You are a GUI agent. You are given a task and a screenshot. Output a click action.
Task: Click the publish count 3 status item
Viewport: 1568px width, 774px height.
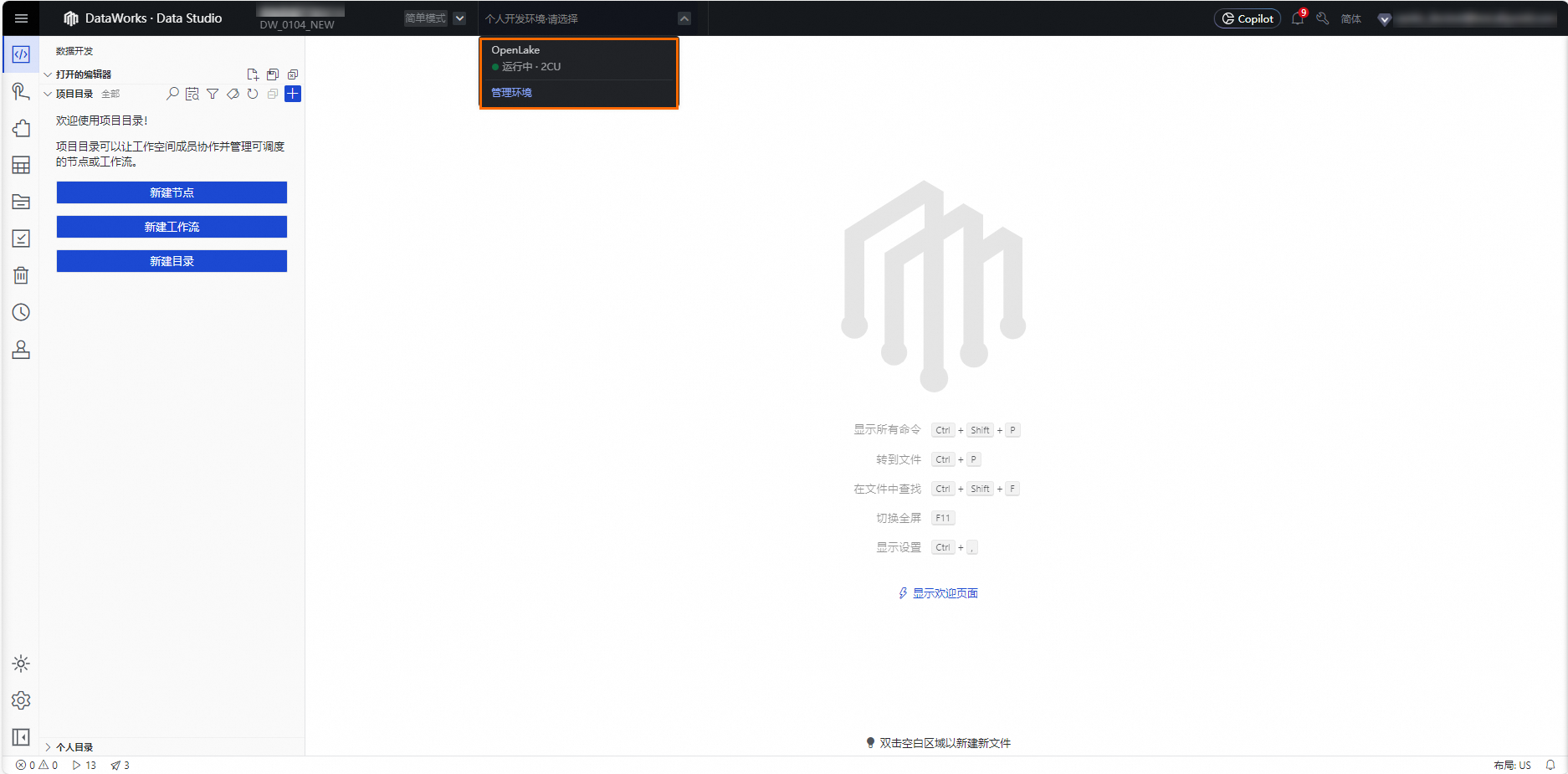tap(120, 765)
